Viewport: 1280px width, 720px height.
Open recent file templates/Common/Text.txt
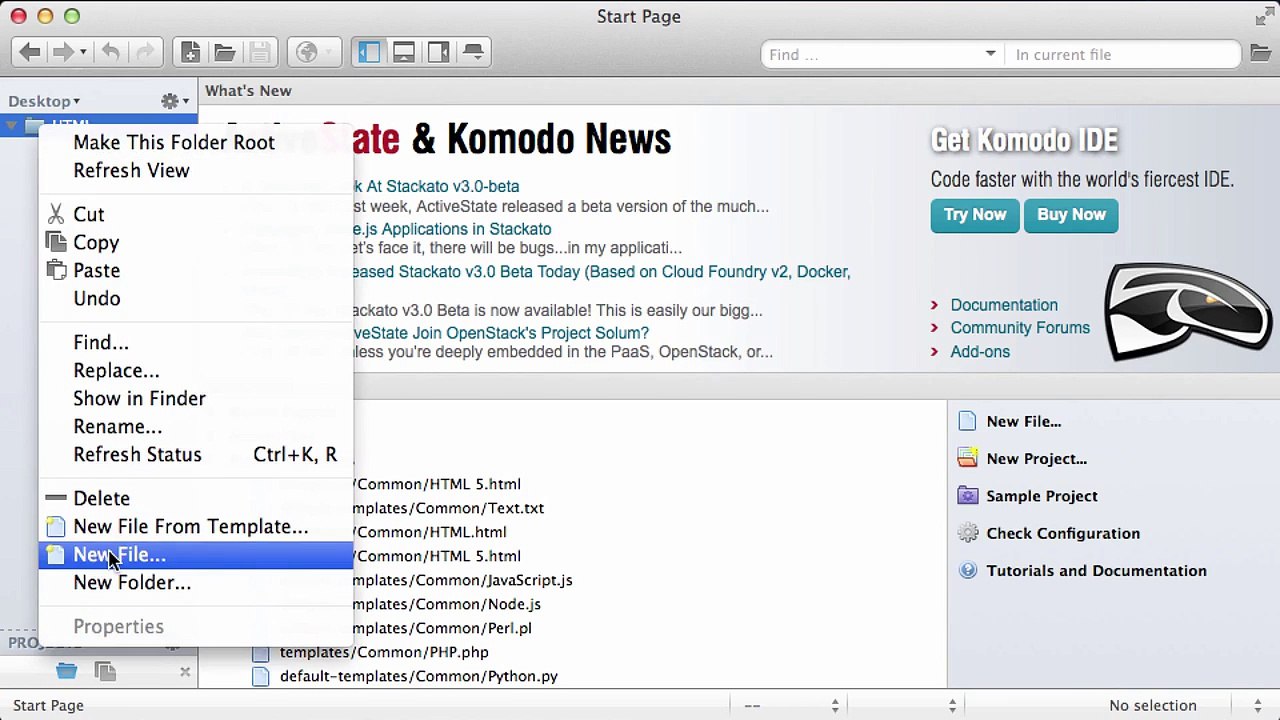point(449,508)
